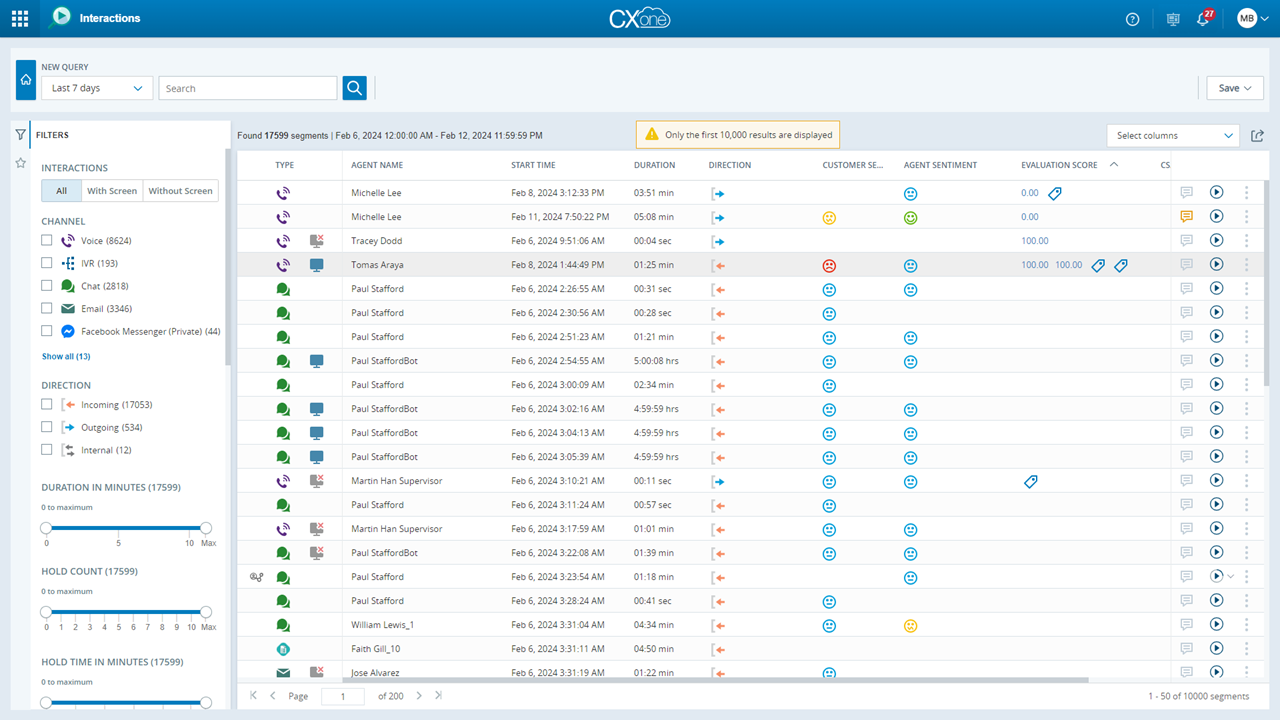Click the tag icon beside Michelle Lee's evaluation score
The image size is (1280, 720).
[1055, 192]
